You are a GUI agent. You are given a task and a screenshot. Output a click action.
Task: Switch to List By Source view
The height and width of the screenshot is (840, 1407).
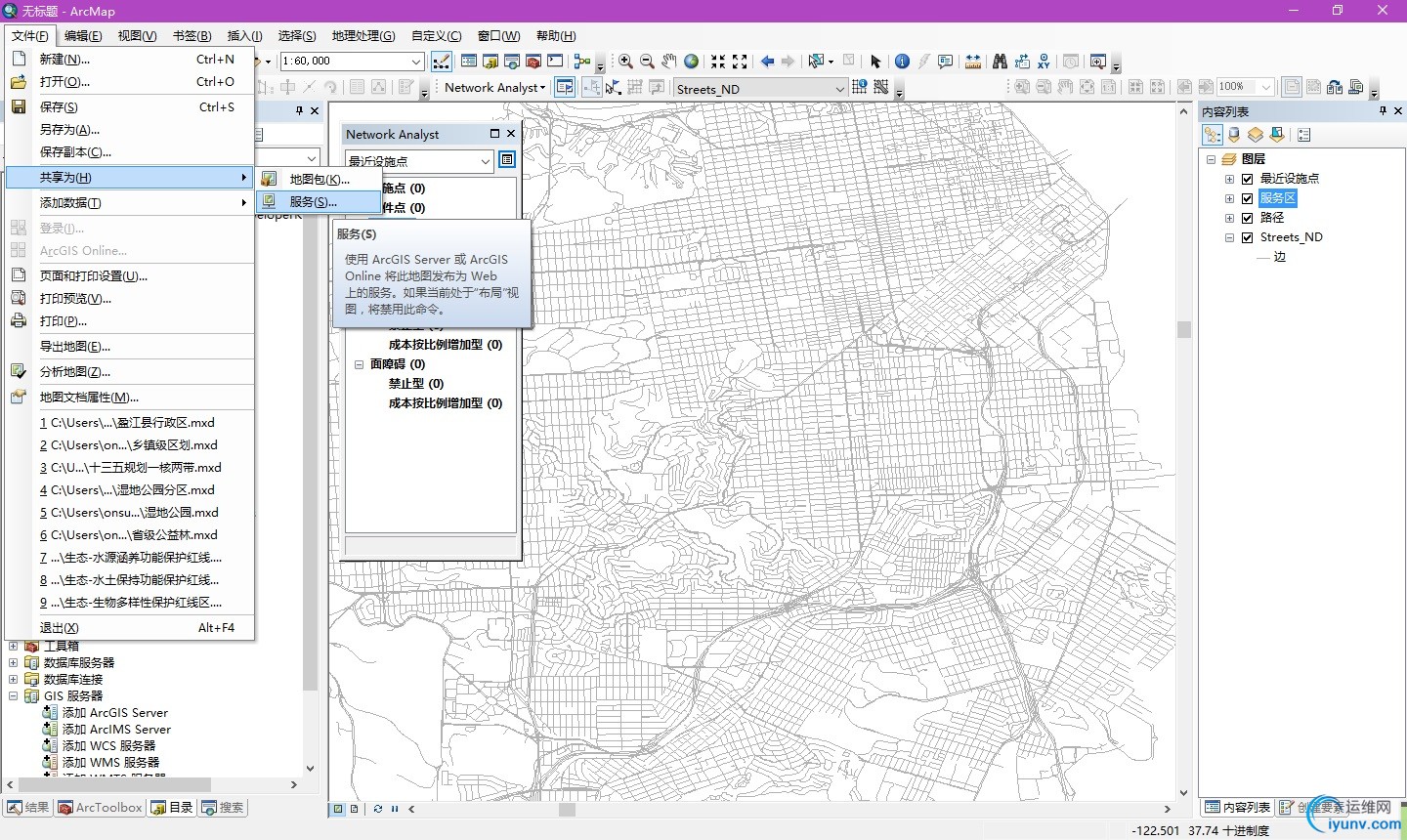click(x=1234, y=135)
